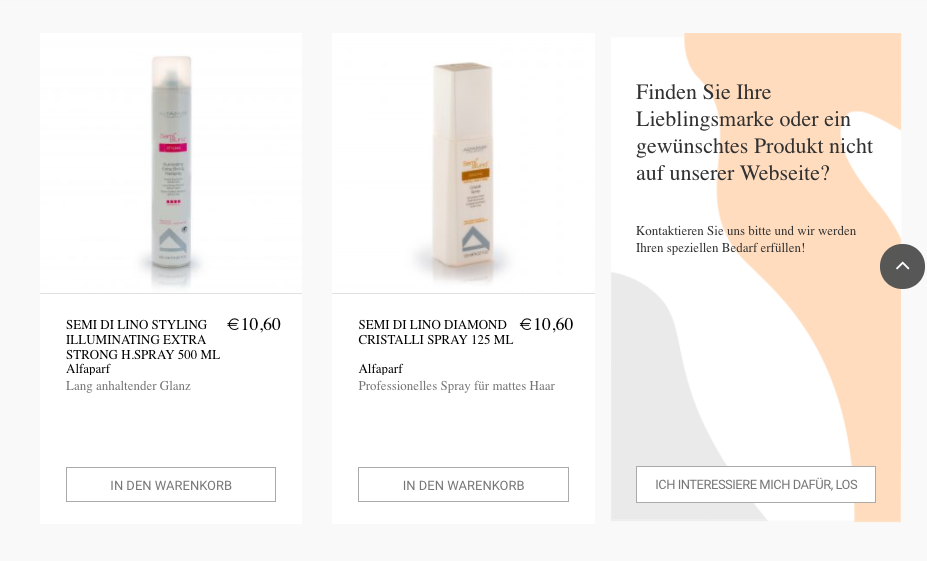The height and width of the screenshot is (561, 927).
Task: Select the Alfaparf brand under the styling hairspray
Action: (88, 369)
